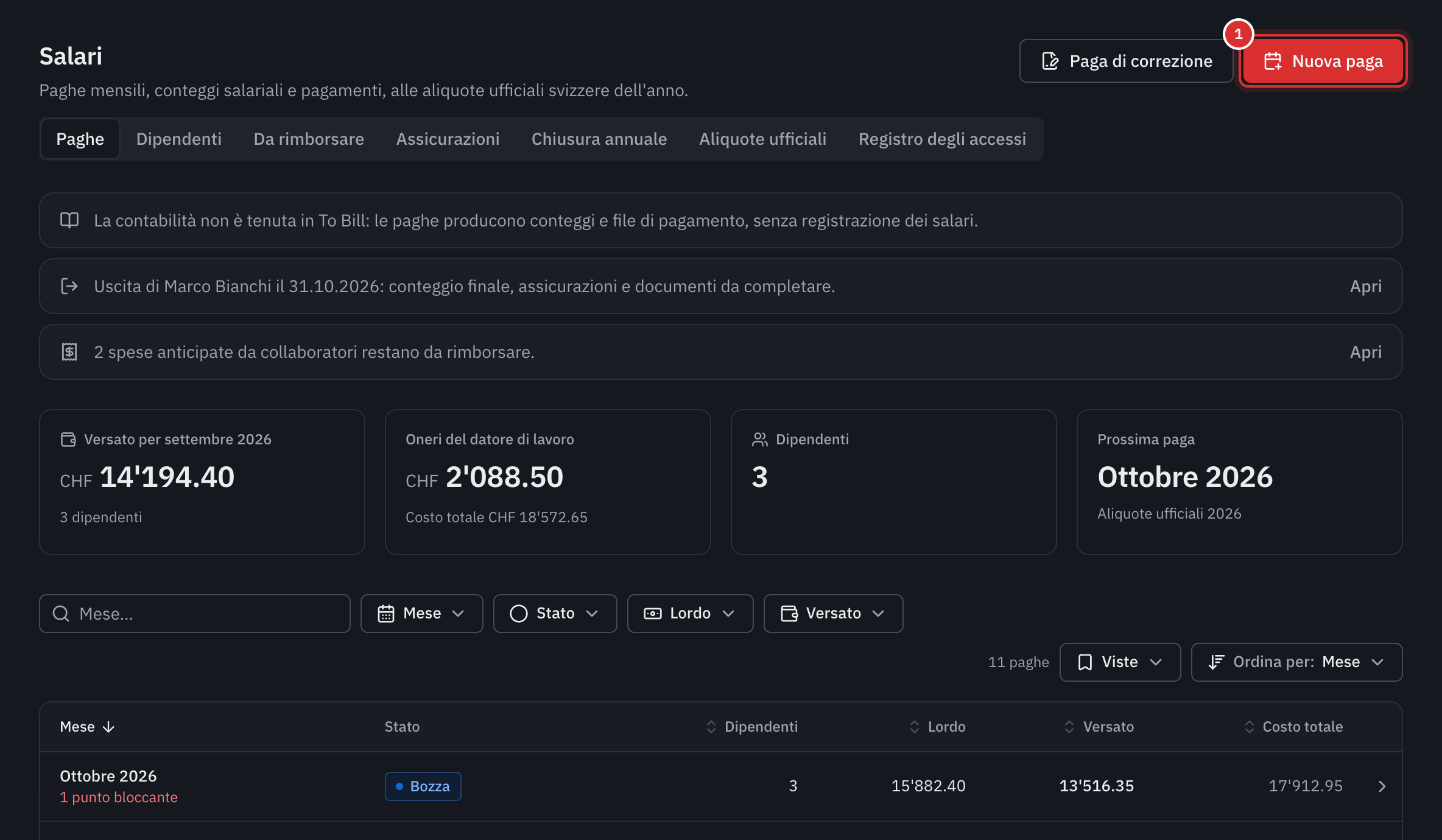
Task: Click the wallet icon on Versato per settembre card
Action: tap(68, 439)
